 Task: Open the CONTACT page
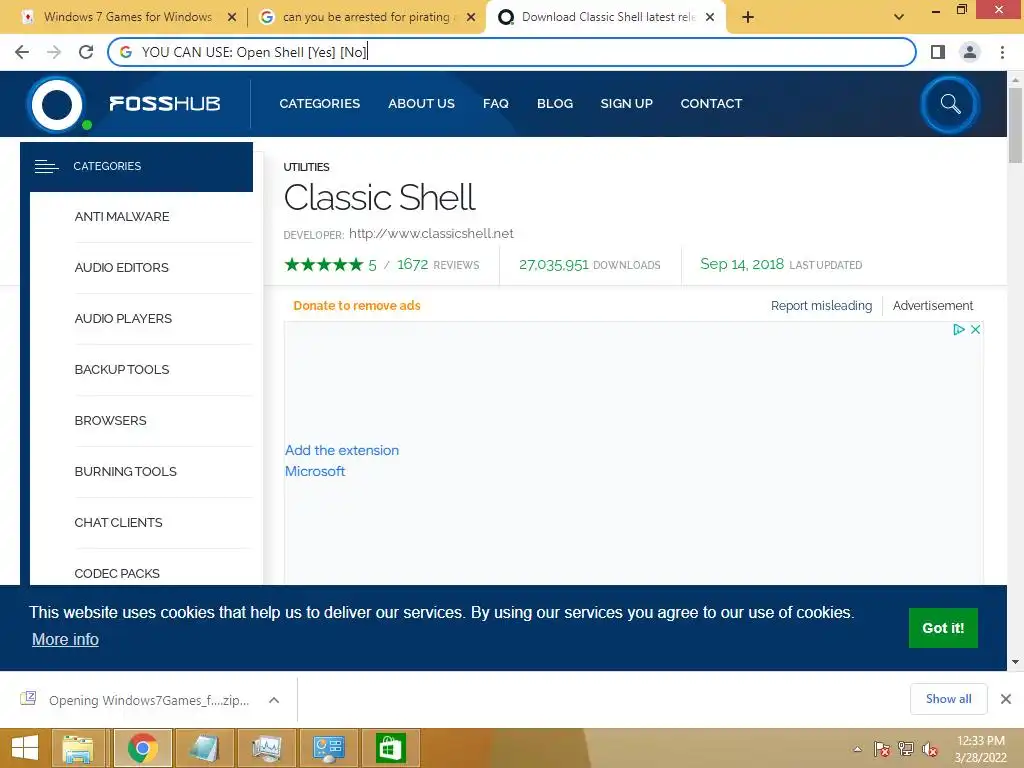coord(711,103)
